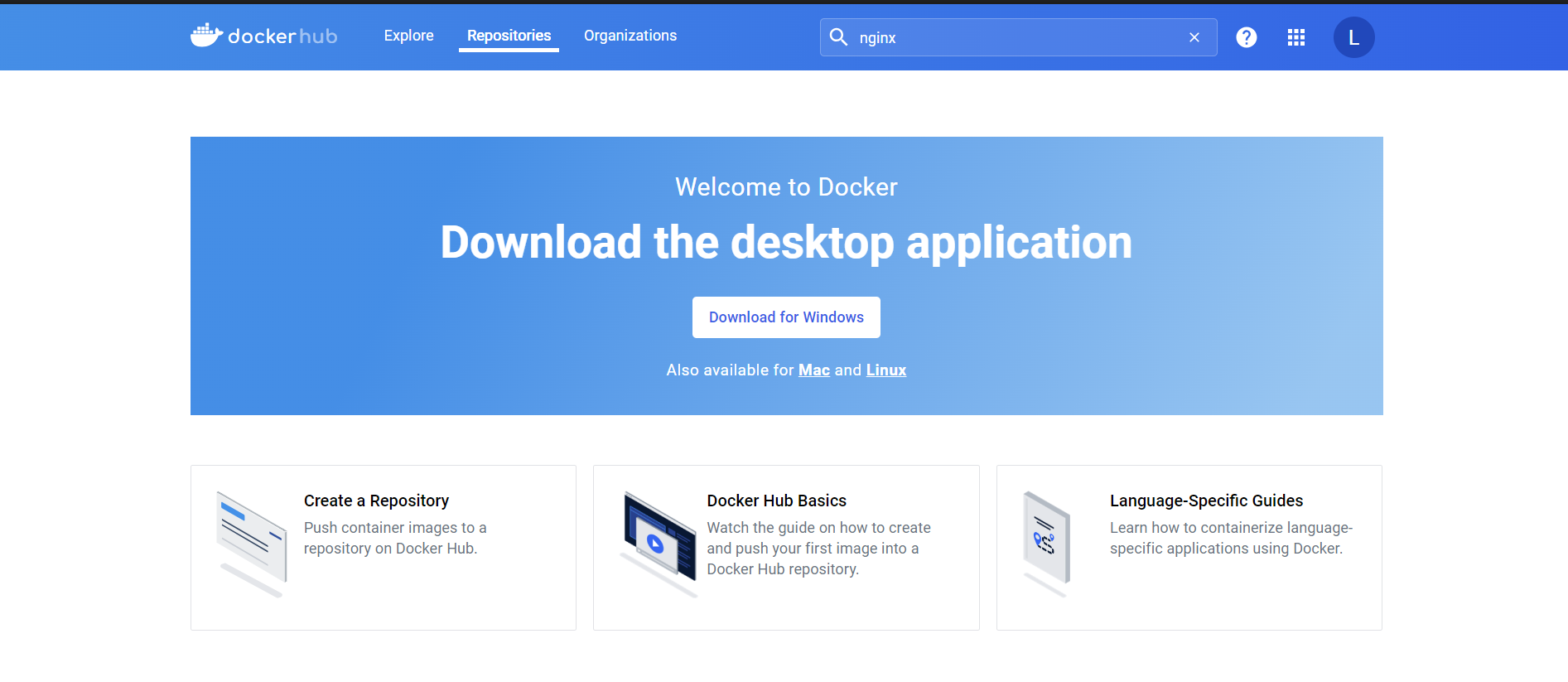Click the 'Download the desktop application' headline
This screenshot has width=1568, height=682.
786,242
